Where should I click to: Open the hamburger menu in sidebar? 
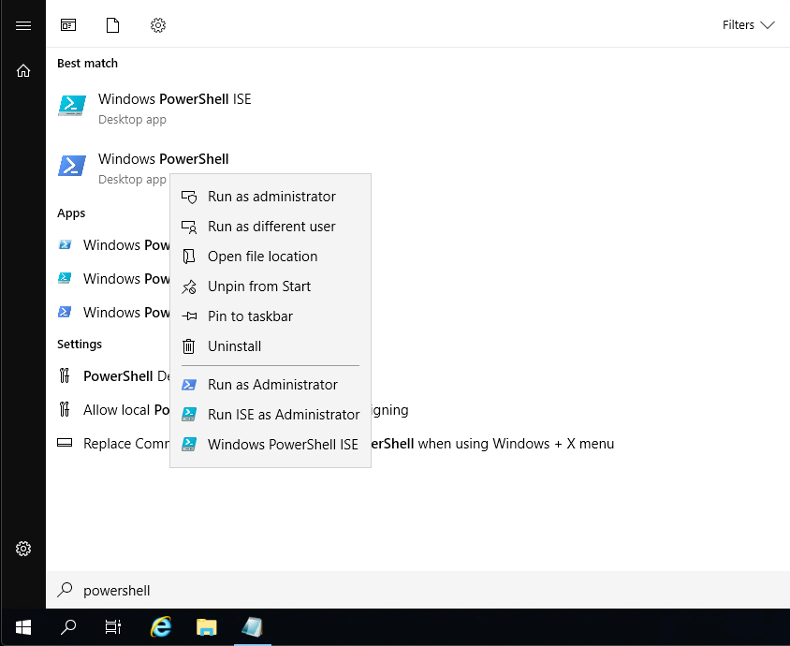pyautogui.click(x=23, y=25)
